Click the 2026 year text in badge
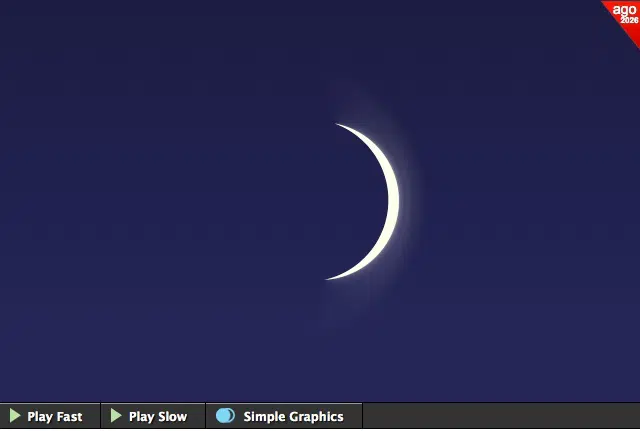The height and width of the screenshot is (431, 640). click(x=629, y=20)
